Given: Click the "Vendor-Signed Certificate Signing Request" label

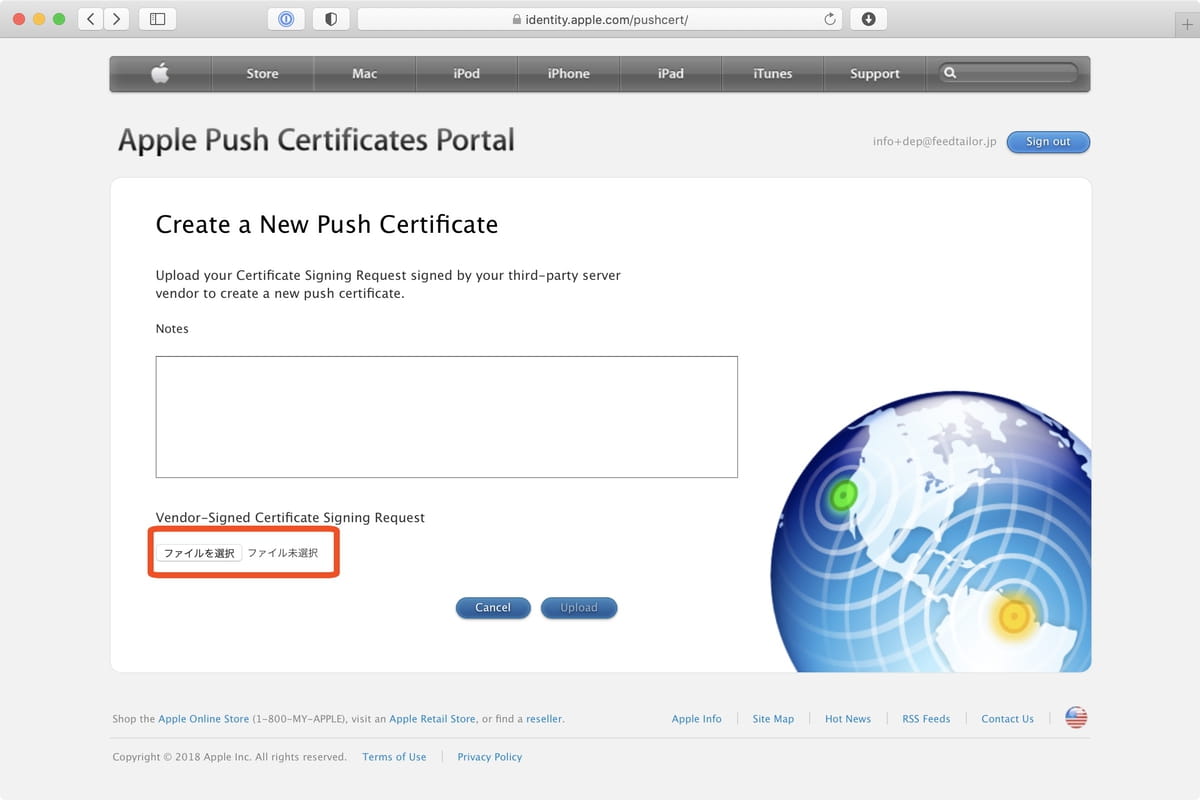Looking at the screenshot, I should 290,518.
